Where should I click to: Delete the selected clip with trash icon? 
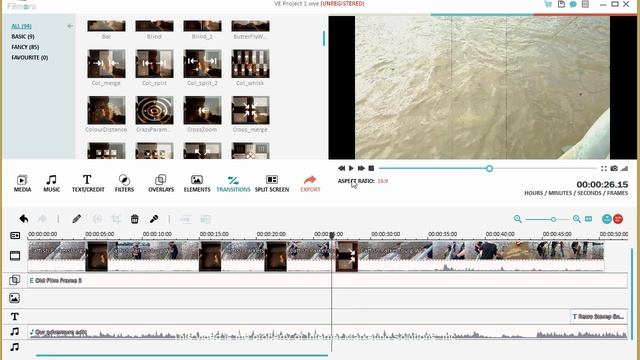pyautogui.click(x=134, y=219)
